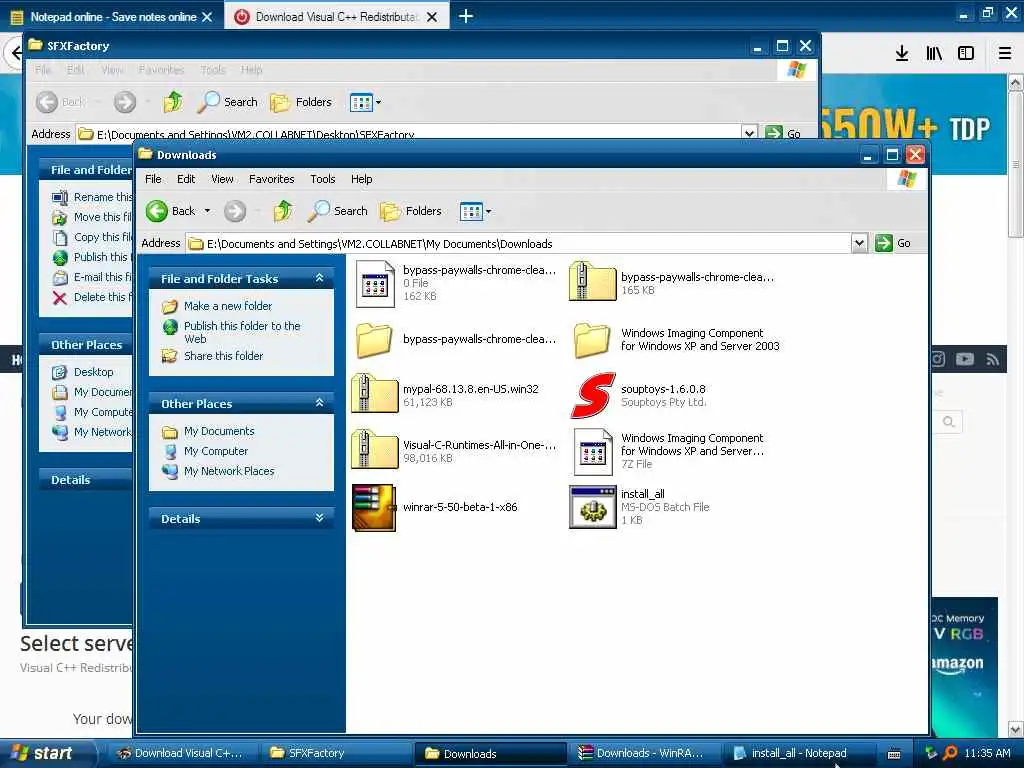The width and height of the screenshot is (1024, 768).
Task: Open browser downloads arrow icon
Action: tap(902, 54)
